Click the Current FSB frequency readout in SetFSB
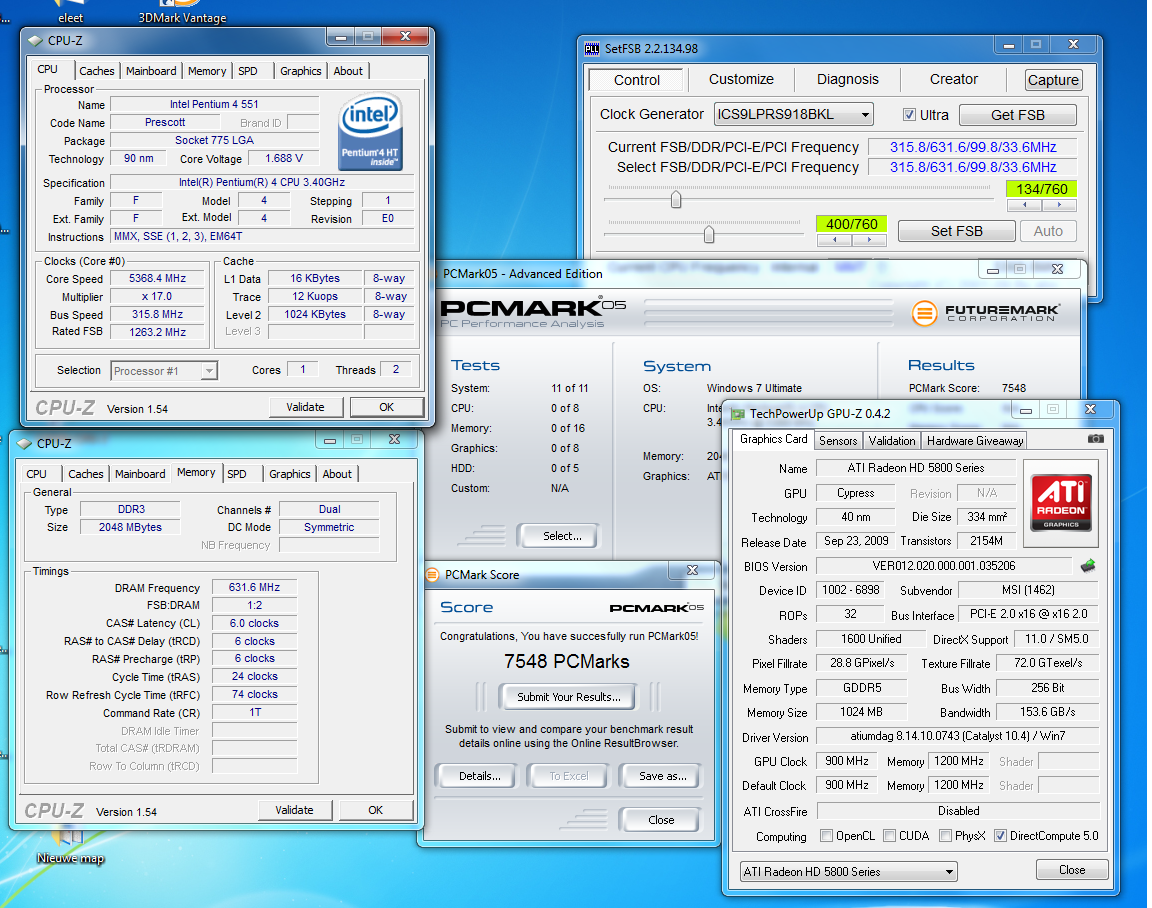The height and width of the screenshot is (908, 1152). pyautogui.click(x=973, y=147)
